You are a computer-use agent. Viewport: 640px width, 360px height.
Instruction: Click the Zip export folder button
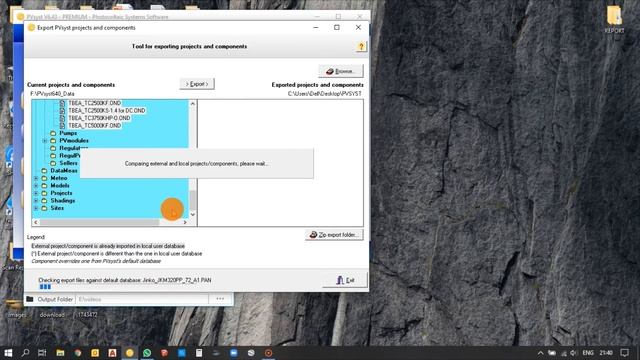pyautogui.click(x=334, y=235)
